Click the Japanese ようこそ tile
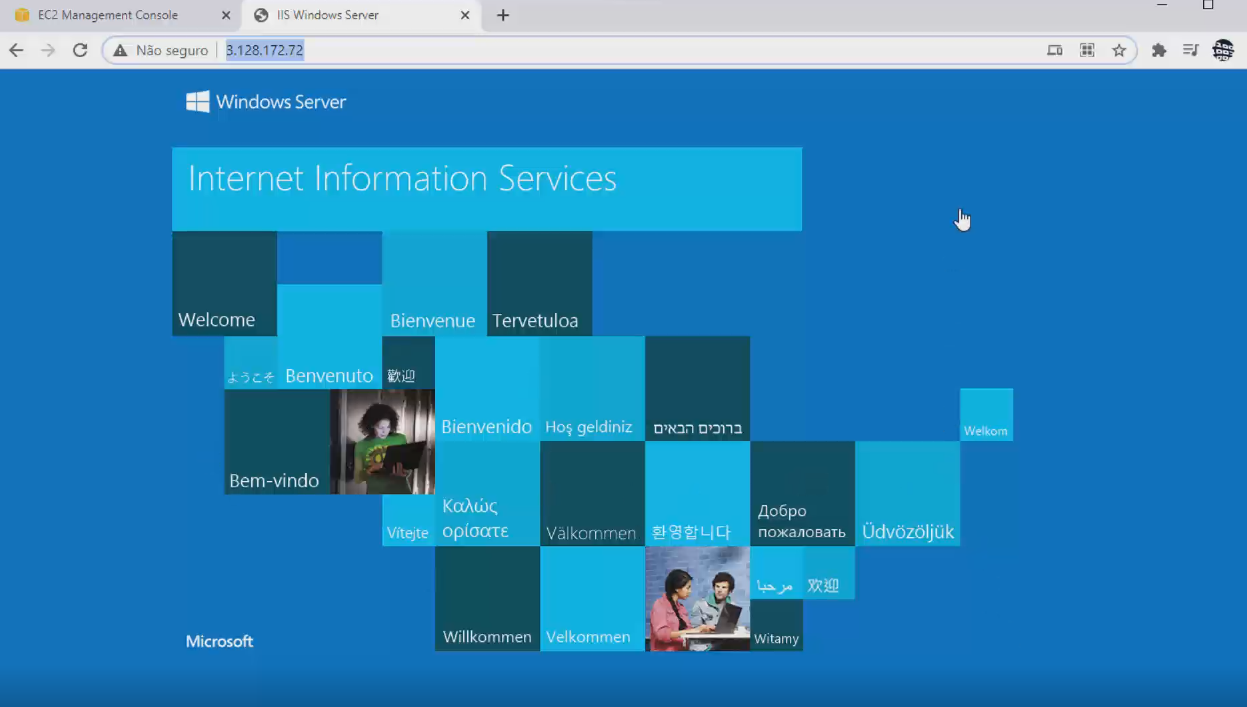This screenshot has width=1247, height=707. coord(250,363)
